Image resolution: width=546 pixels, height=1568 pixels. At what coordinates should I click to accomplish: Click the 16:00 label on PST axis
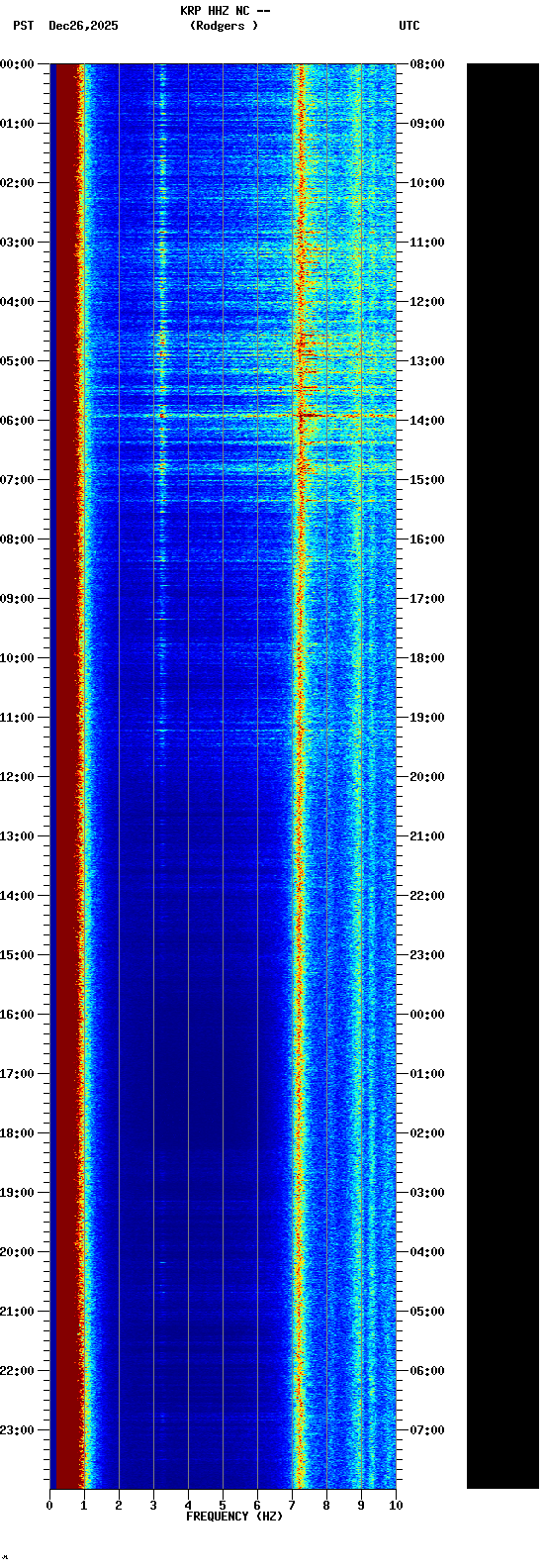coord(17,1015)
